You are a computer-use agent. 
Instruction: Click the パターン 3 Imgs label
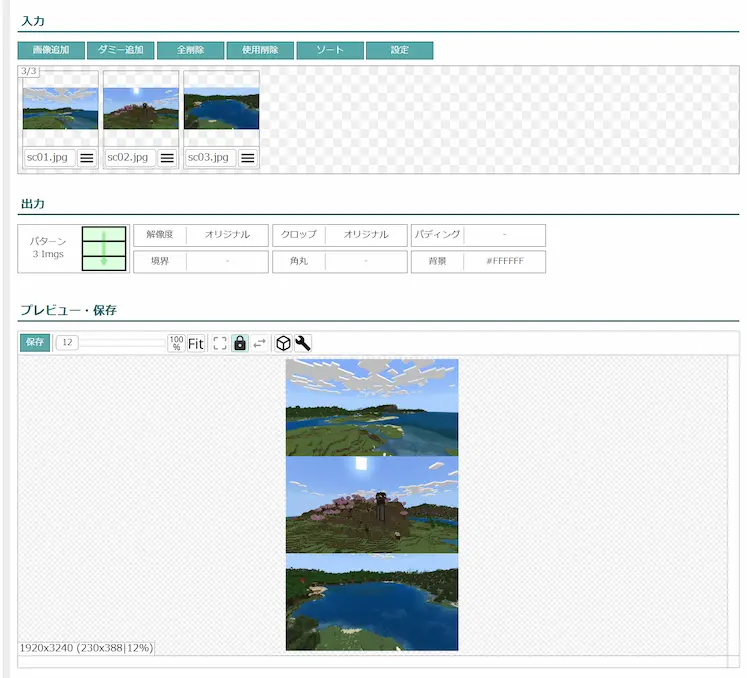[x=48, y=248]
